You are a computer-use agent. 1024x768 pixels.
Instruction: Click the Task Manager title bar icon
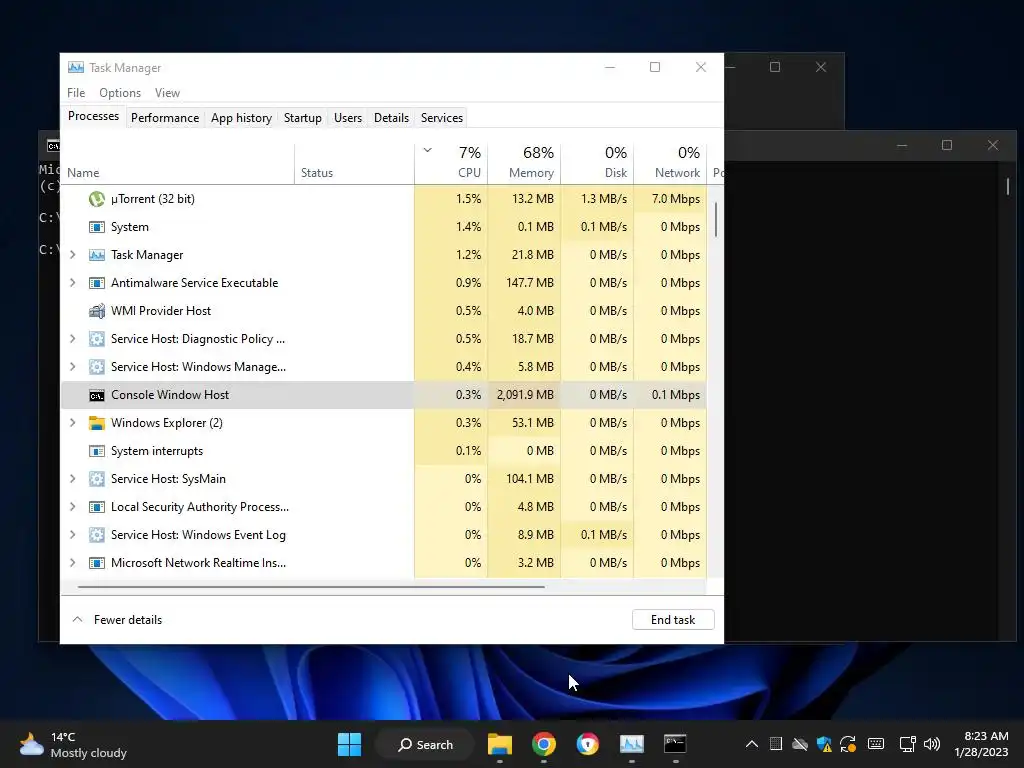click(76, 67)
